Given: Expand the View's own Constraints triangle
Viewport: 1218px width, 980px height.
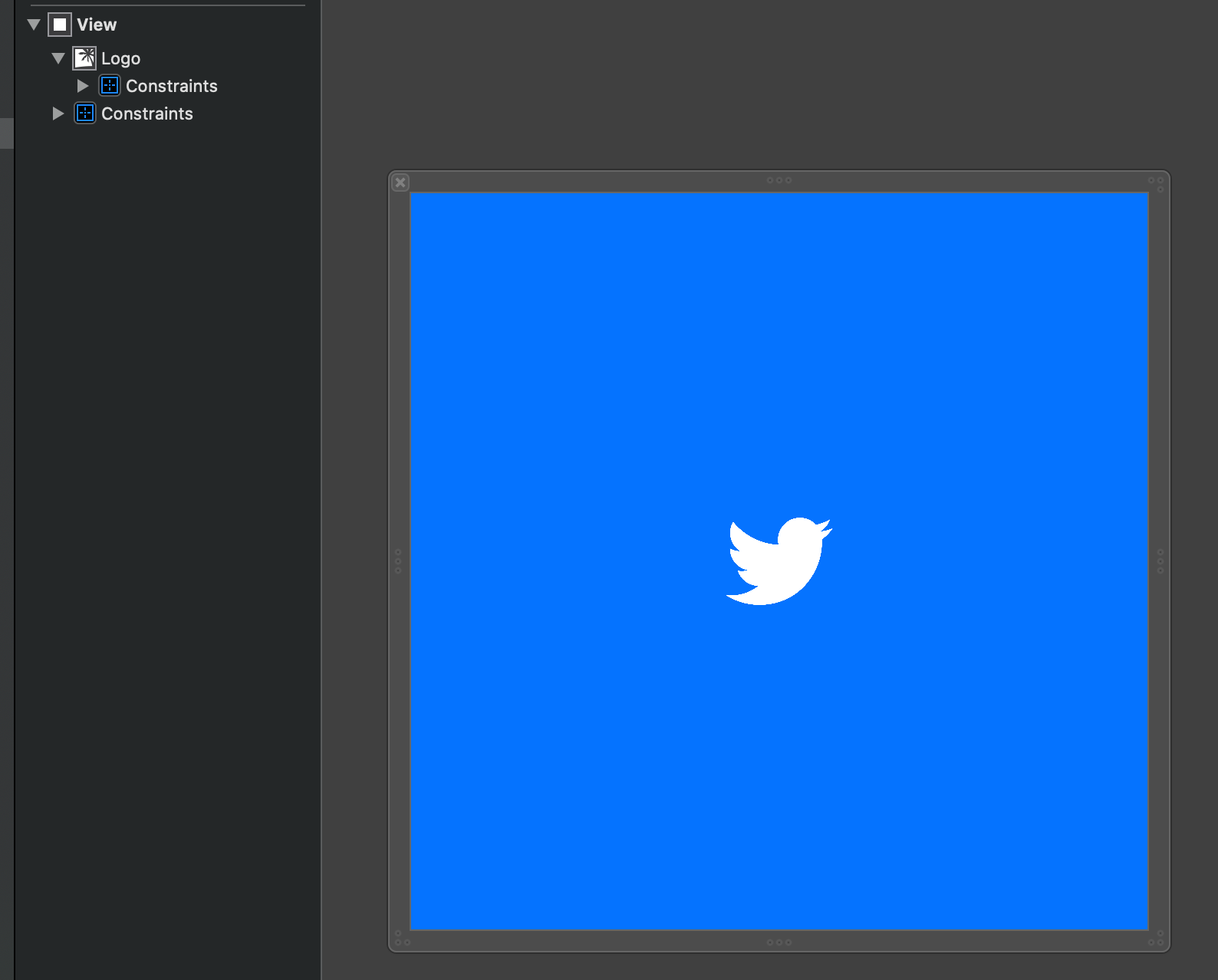Looking at the screenshot, I should [58, 113].
